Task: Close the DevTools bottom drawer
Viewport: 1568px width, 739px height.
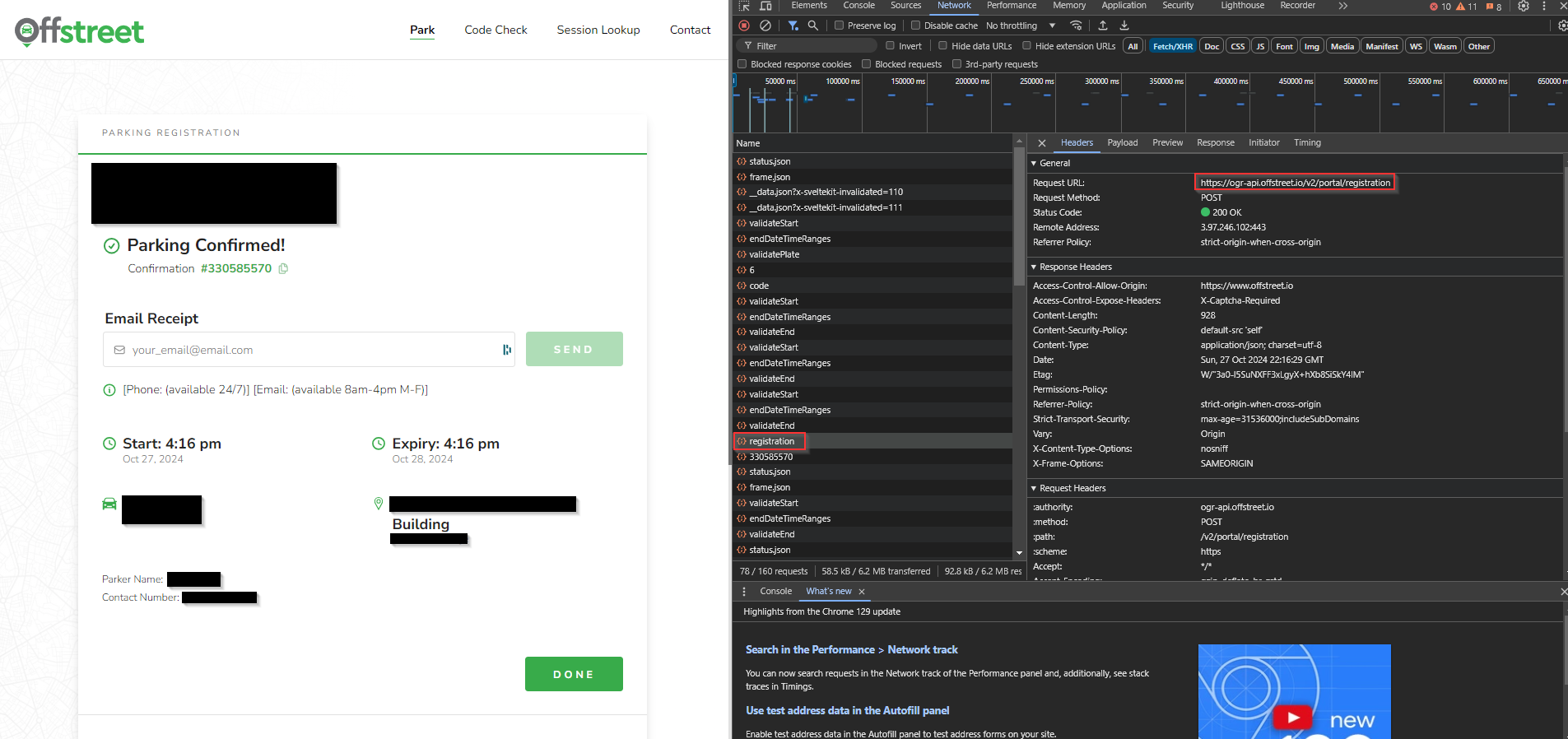Action: click(x=1563, y=592)
